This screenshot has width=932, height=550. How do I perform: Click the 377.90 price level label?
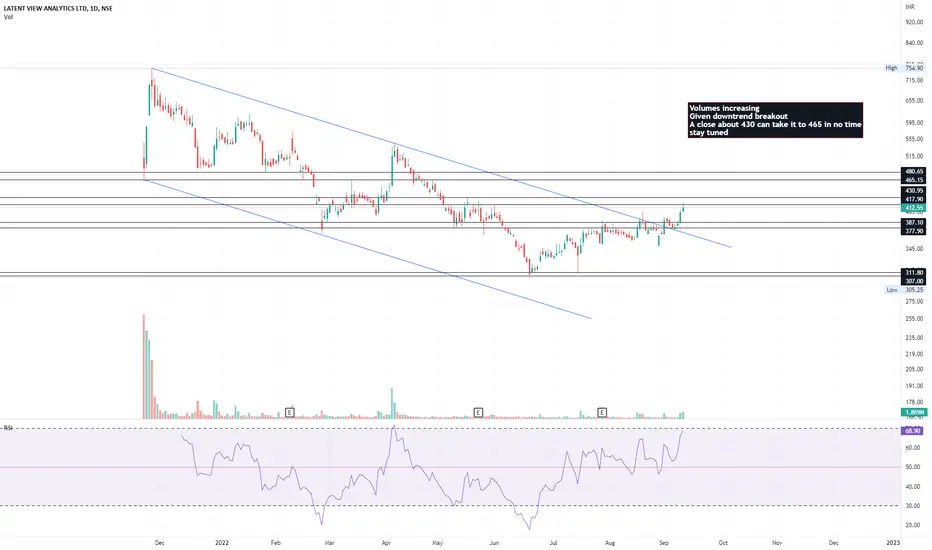click(914, 231)
